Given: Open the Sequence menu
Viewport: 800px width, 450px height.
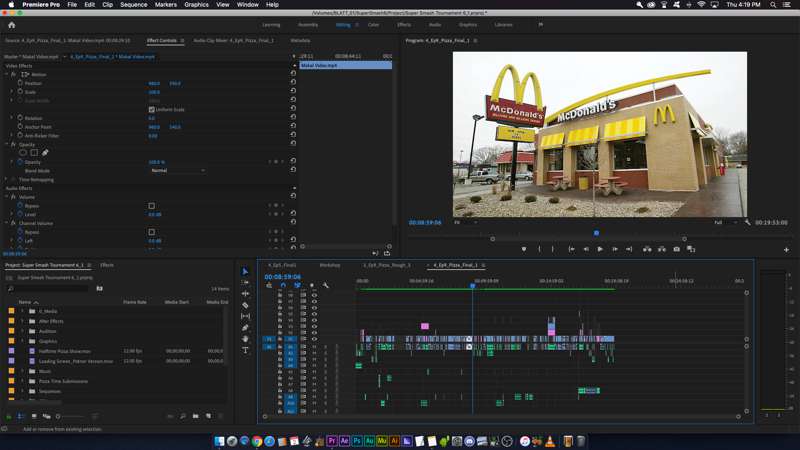Looking at the screenshot, I should (134, 5).
